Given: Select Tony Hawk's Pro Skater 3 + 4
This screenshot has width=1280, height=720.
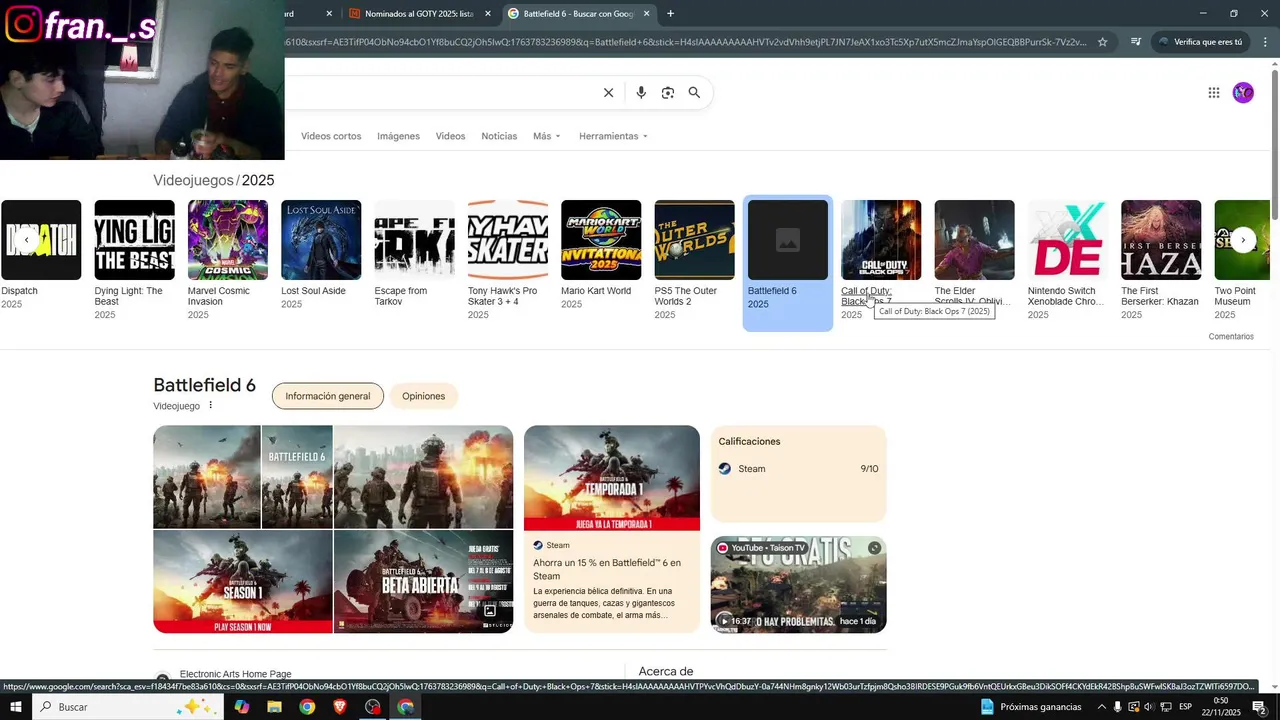Looking at the screenshot, I should pos(508,260).
